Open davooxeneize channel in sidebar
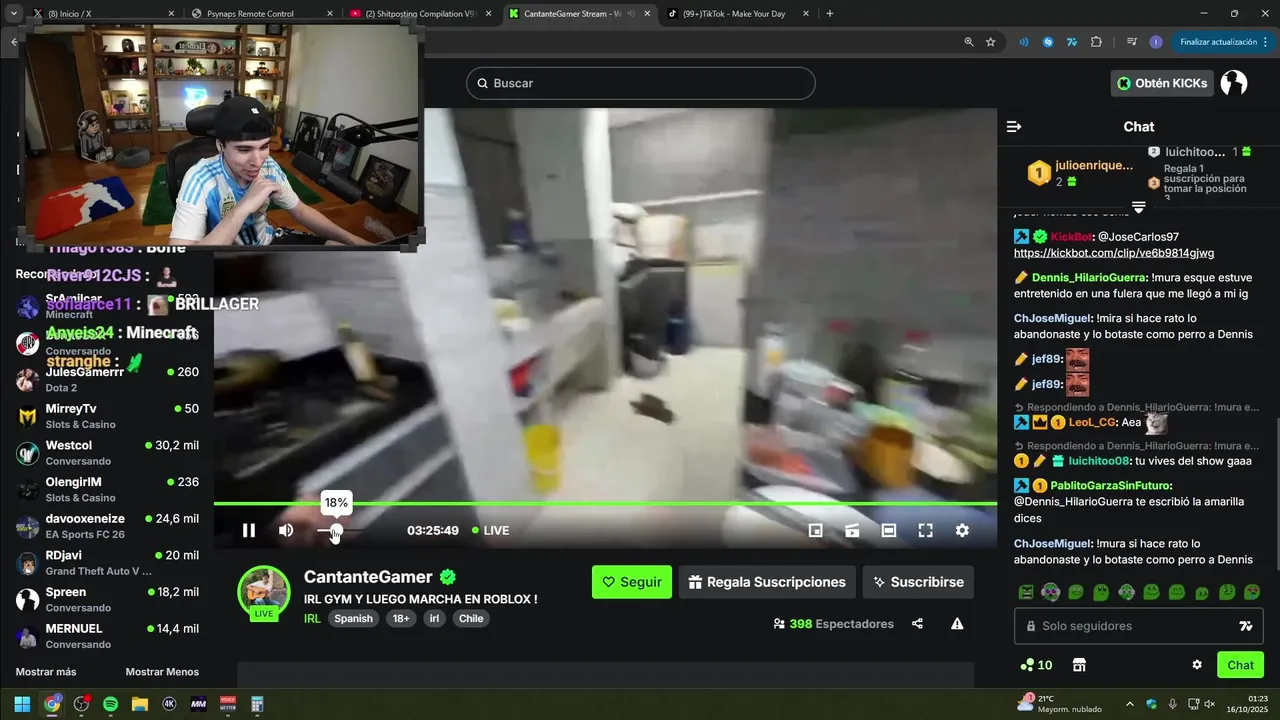The image size is (1280, 720). (x=107, y=526)
